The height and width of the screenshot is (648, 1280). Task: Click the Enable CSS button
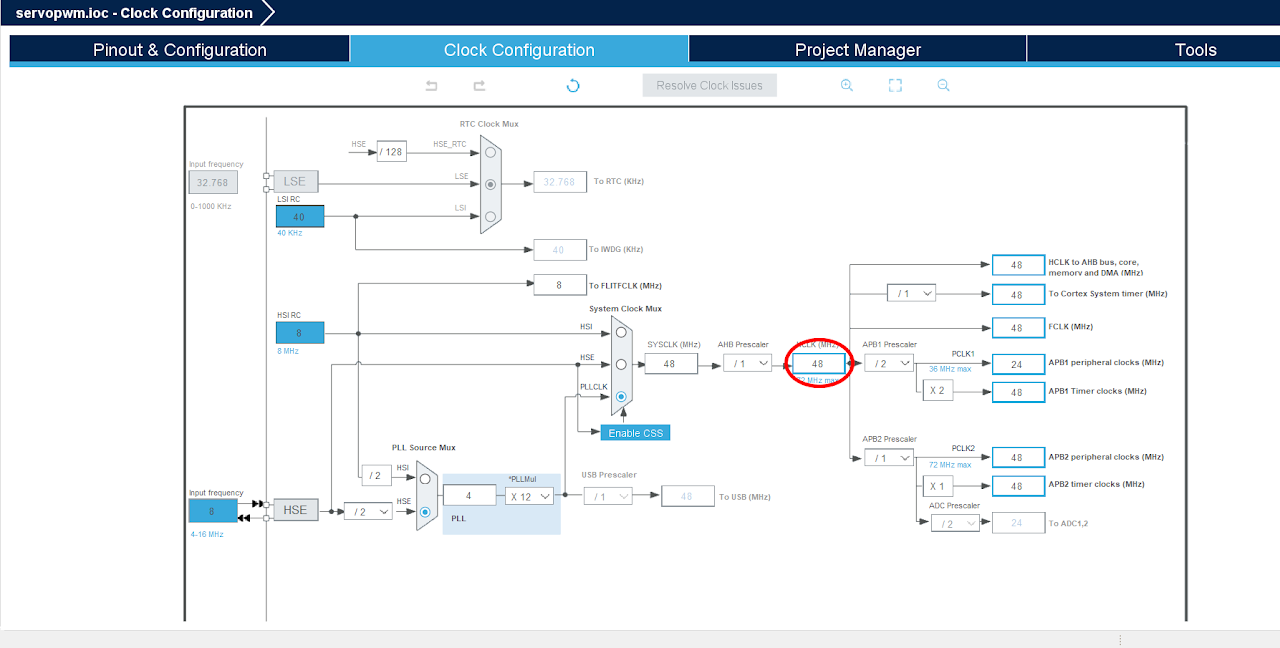pyautogui.click(x=635, y=432)
